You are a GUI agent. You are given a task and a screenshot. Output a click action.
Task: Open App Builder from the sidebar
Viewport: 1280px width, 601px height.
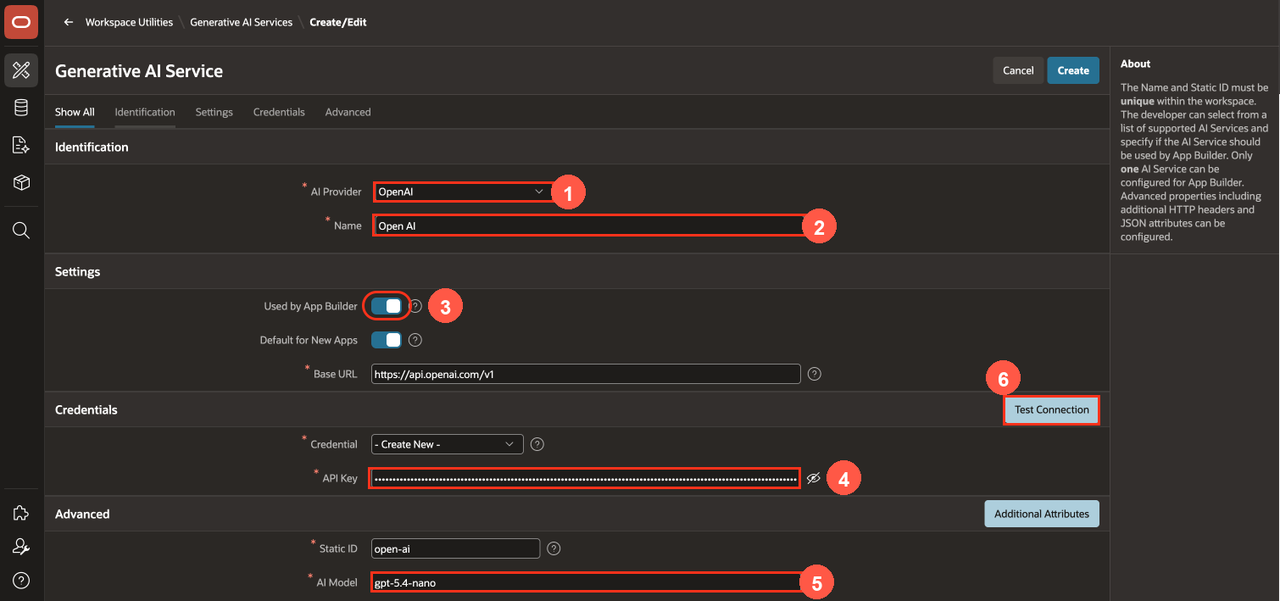21,70
